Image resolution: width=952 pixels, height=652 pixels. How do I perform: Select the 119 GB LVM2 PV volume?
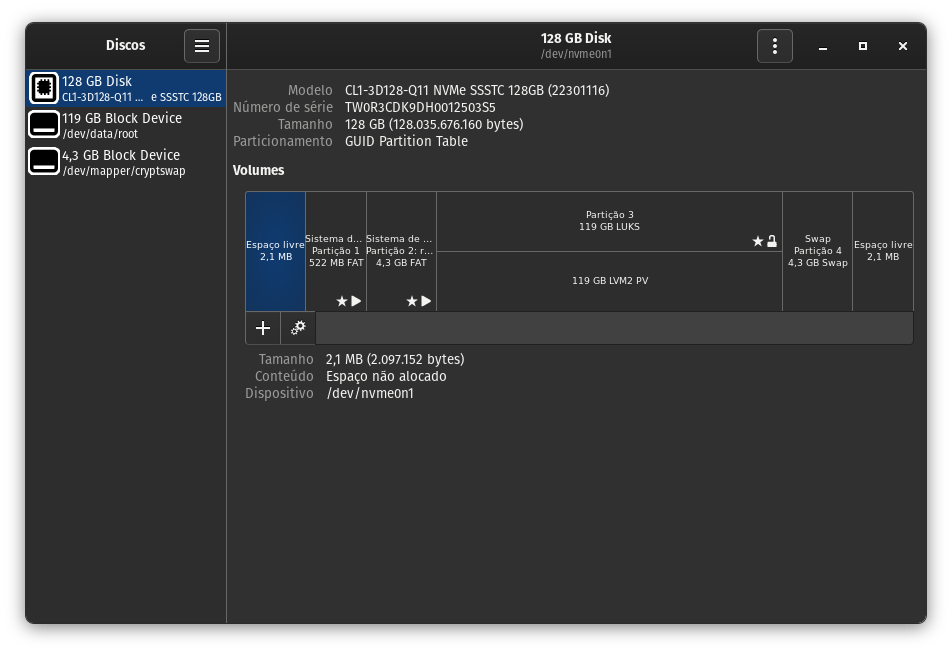point(609,281)
